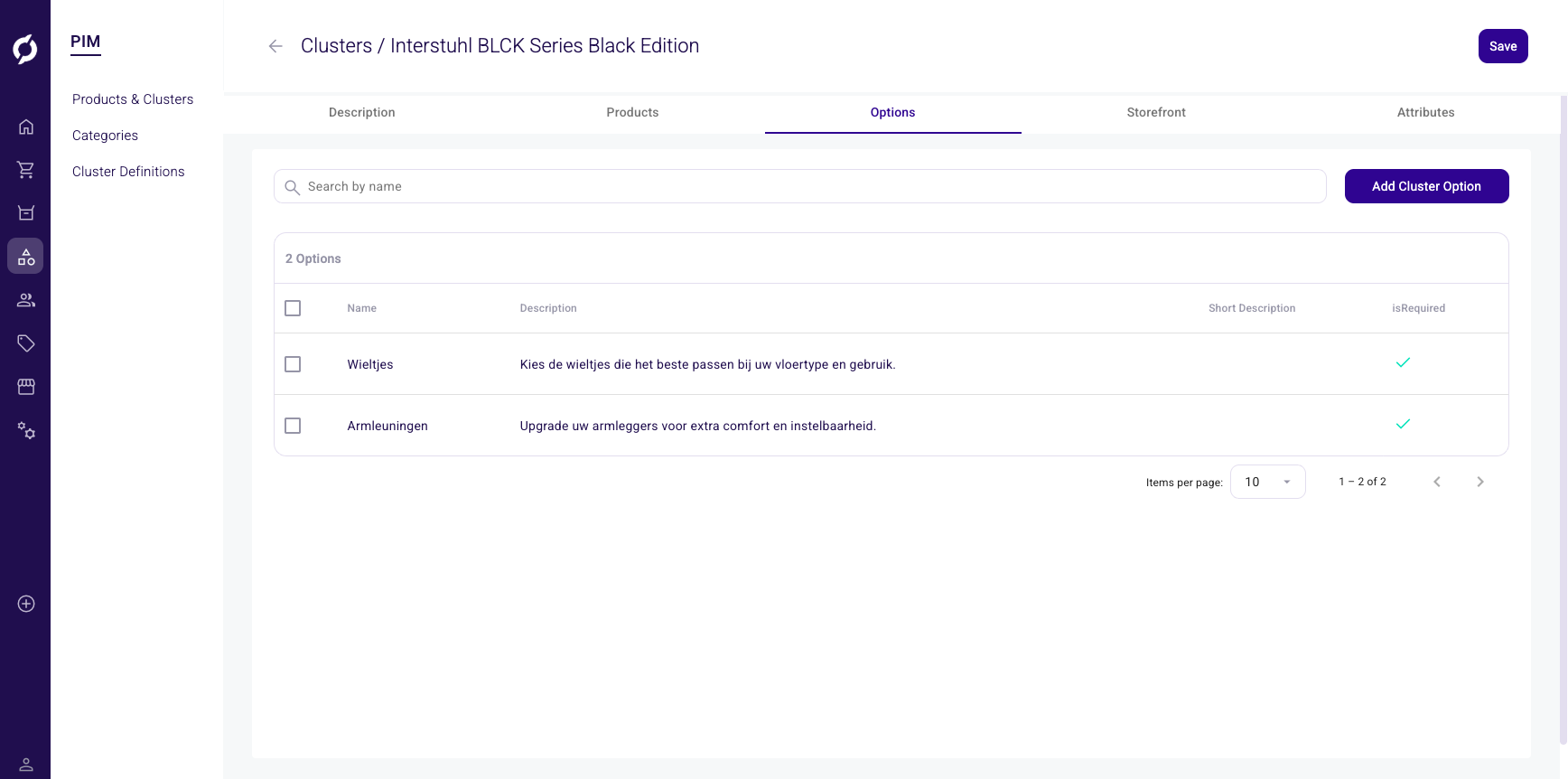Image resolution: width=1568 pixels, height=779 pixels.
Task: Select the Options tab
Action: [892, 113]
